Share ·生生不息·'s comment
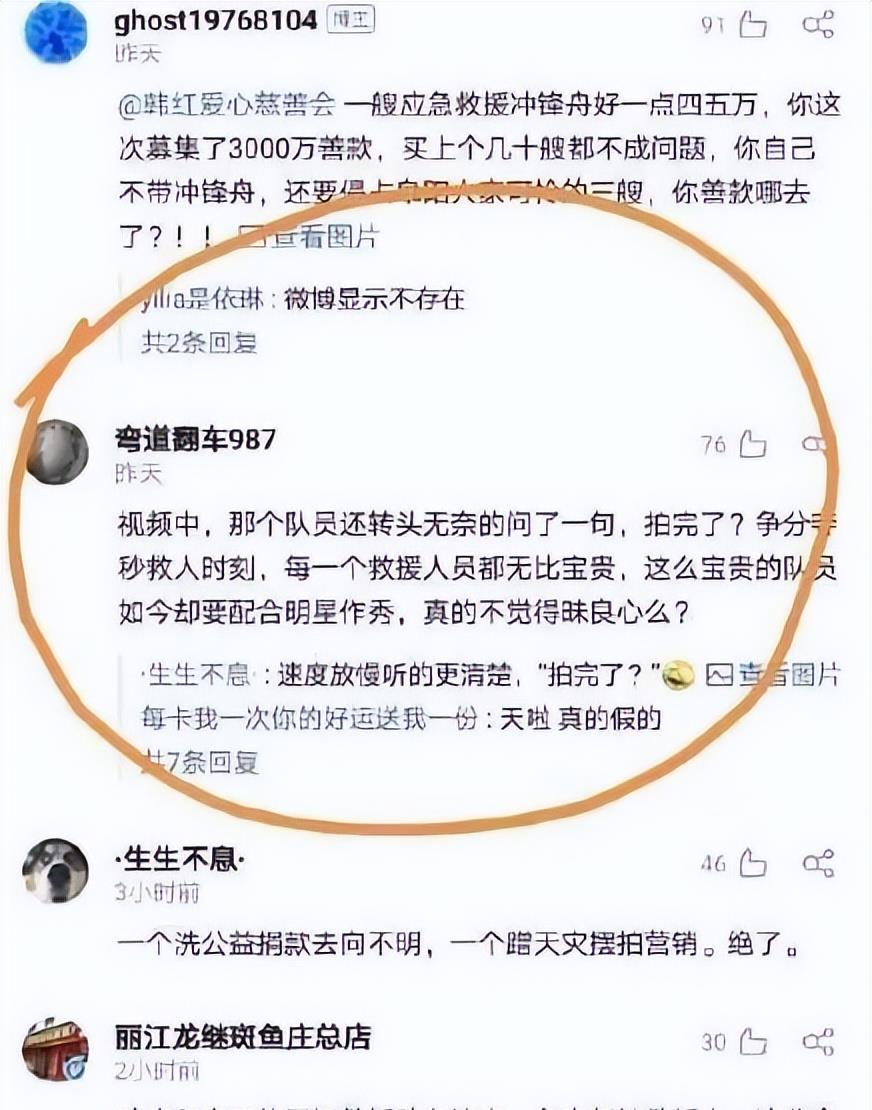Viewport: 872px width, 1110px height. coord(818,864)
